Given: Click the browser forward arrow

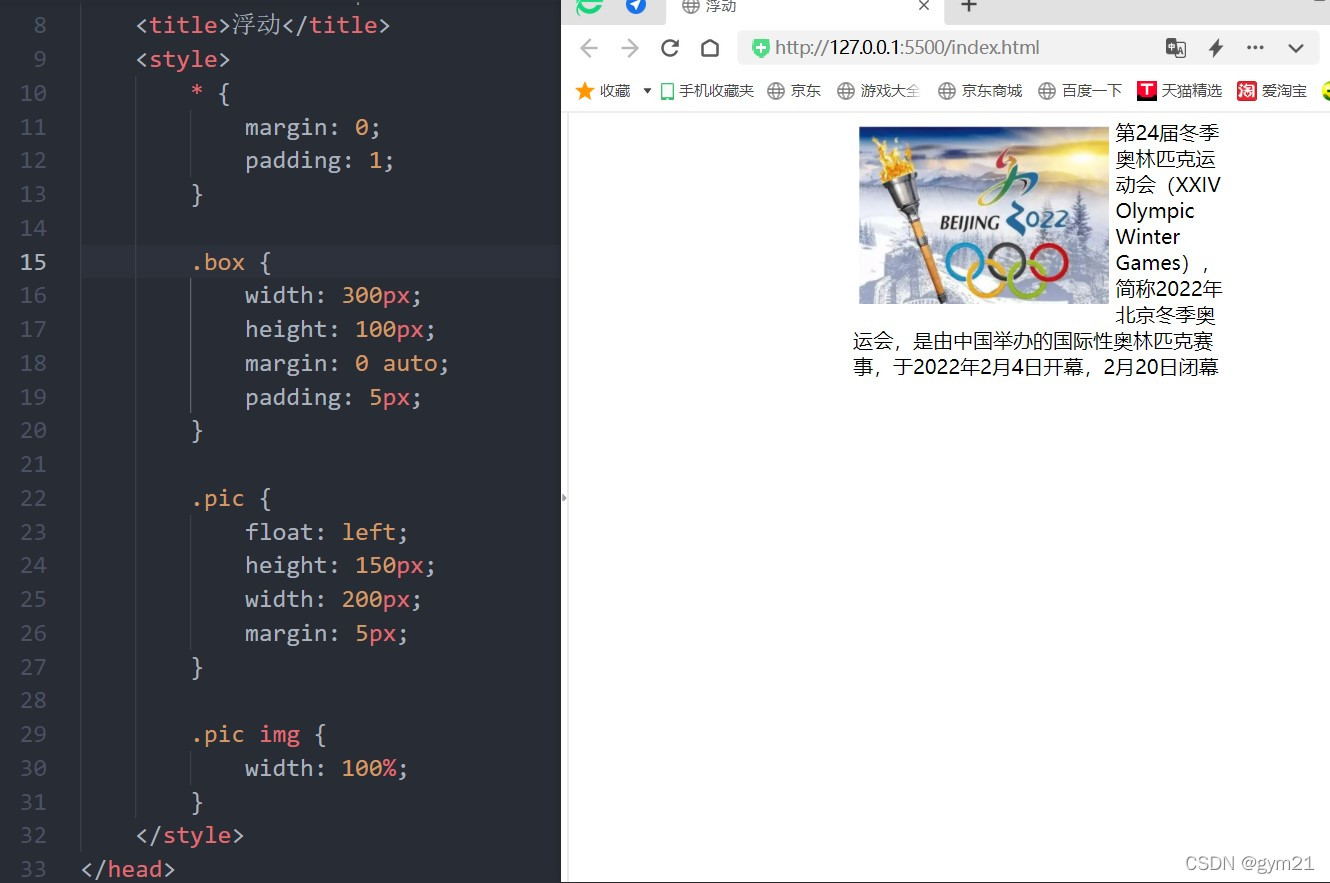Looking at the screenshot, I should click(629, 48).
